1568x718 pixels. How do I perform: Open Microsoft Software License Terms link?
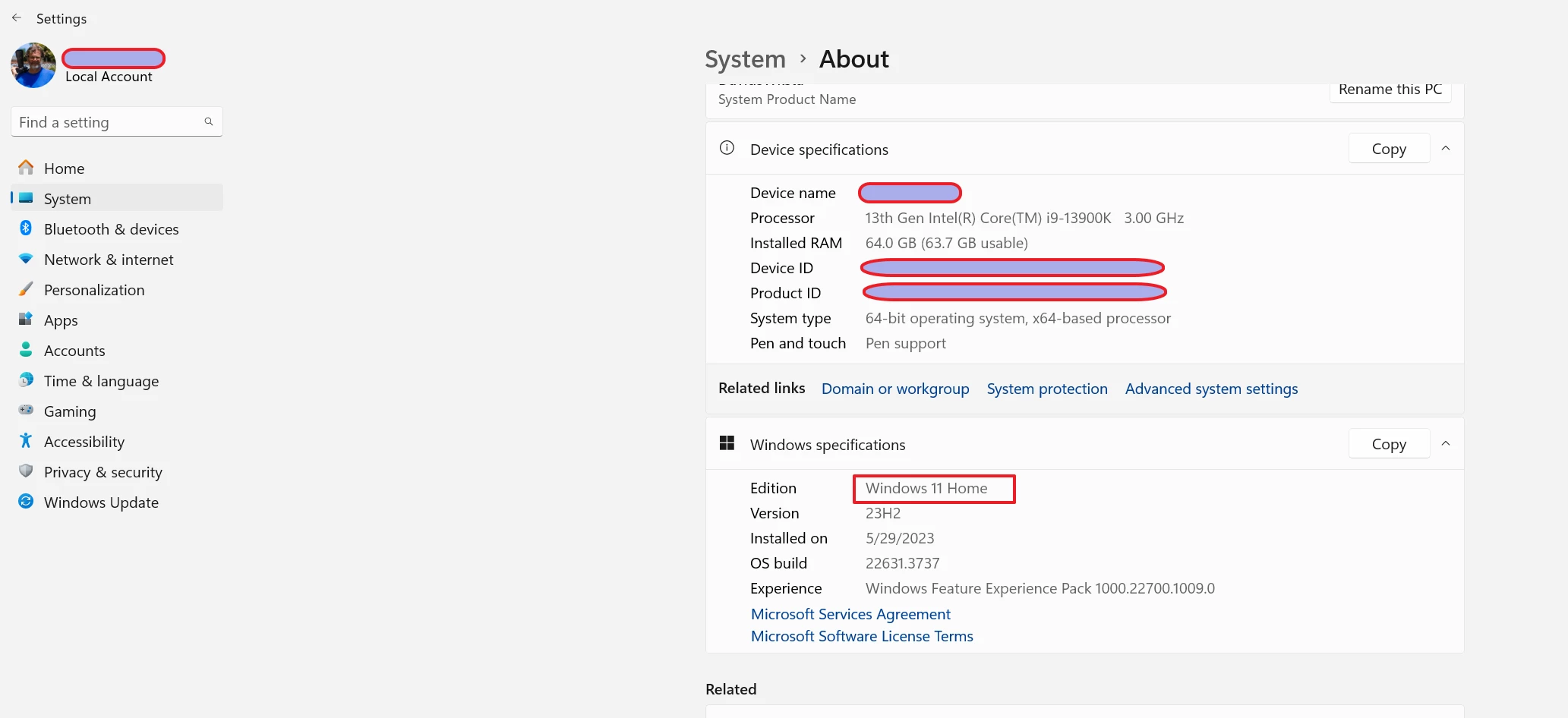(862, 636)
